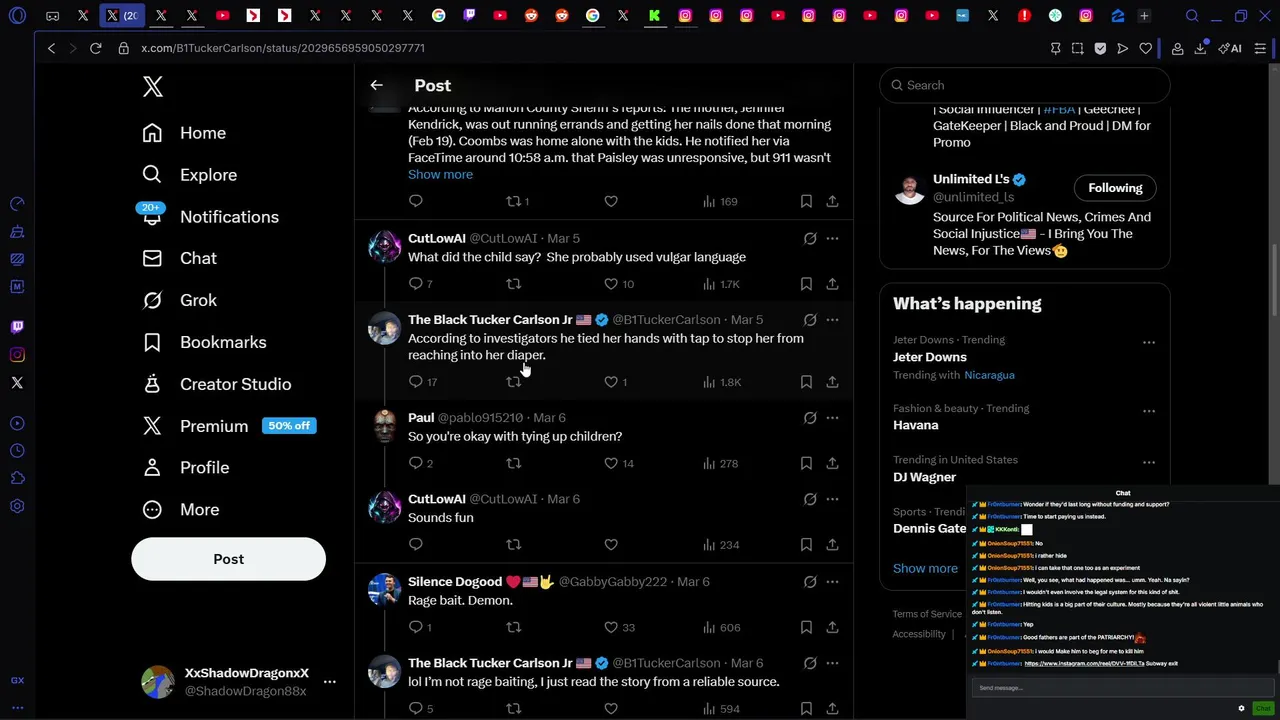The image size is (1280, 720).
Task: Like Paul's 'tying up children' reply
Action: pos(611,463)
